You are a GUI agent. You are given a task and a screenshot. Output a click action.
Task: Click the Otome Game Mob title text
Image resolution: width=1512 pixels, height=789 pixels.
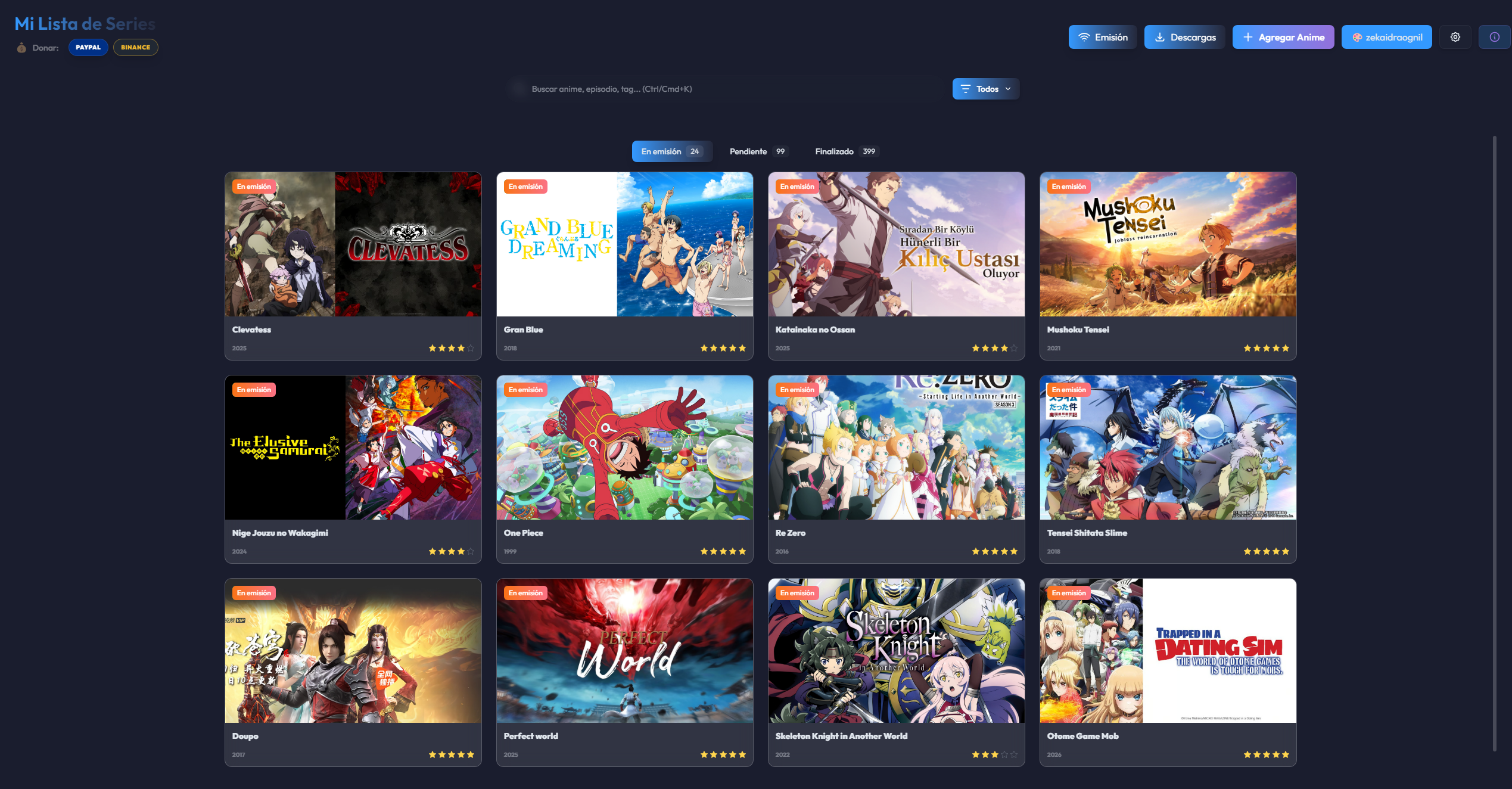click(1082, 736)
